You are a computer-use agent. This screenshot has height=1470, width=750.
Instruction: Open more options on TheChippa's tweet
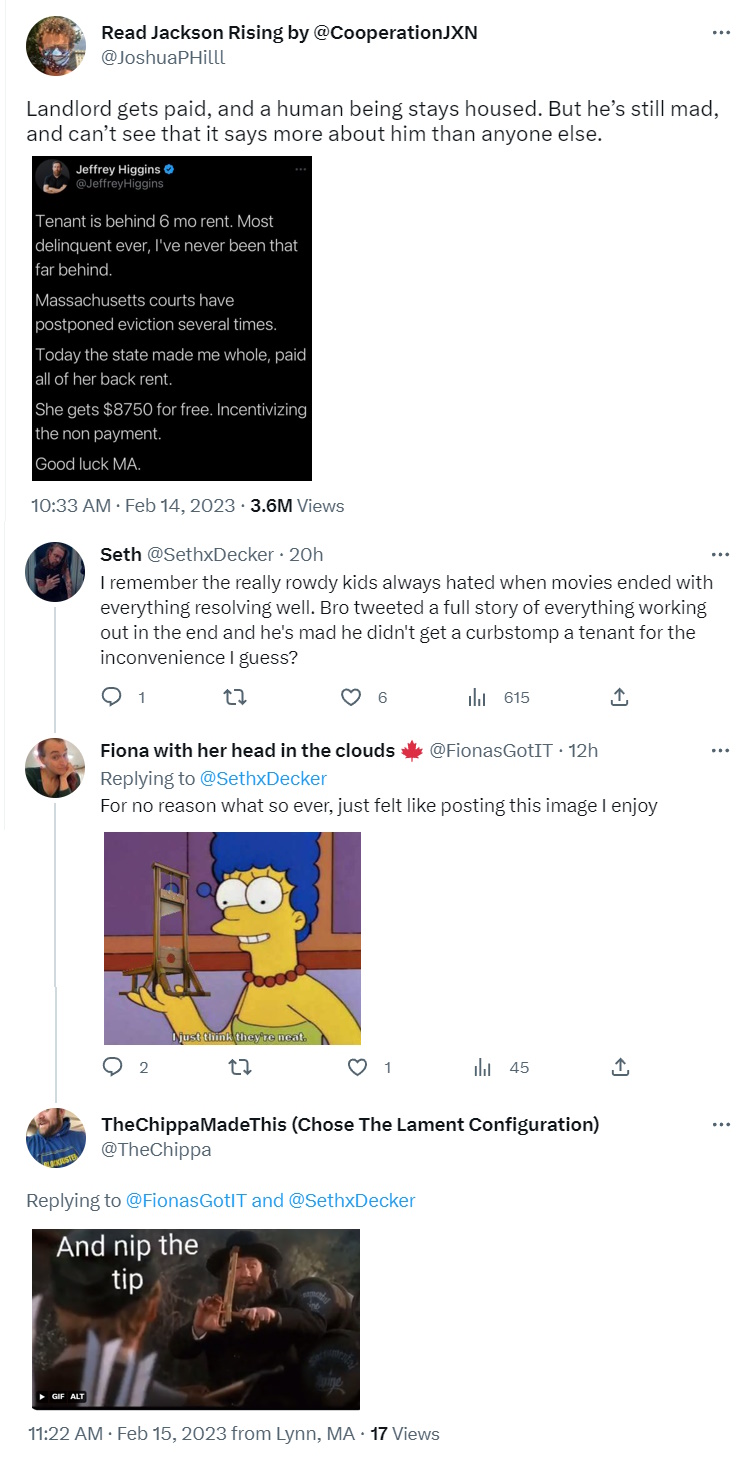point(720,1125)
